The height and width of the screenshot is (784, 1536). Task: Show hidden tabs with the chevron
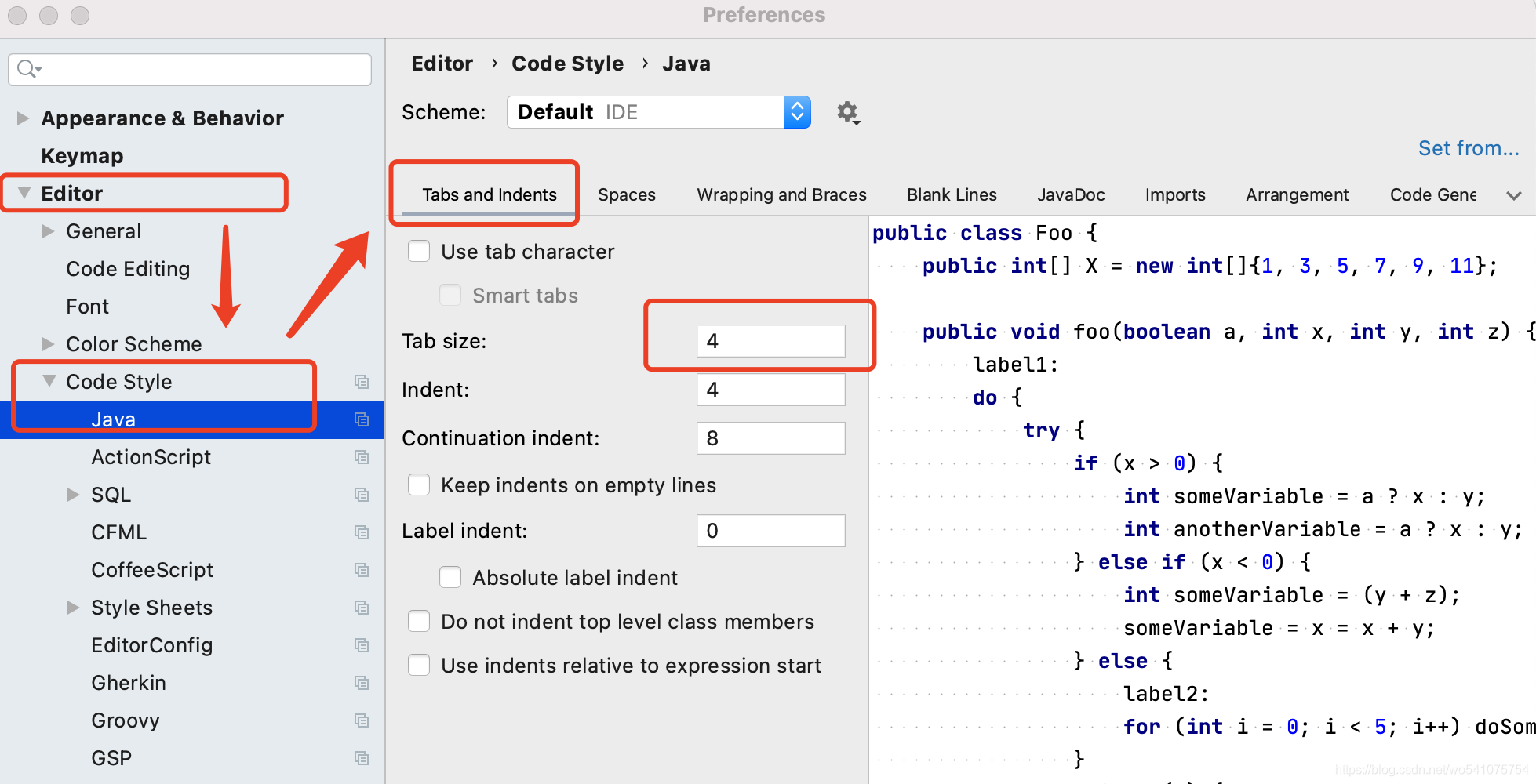1514,195
